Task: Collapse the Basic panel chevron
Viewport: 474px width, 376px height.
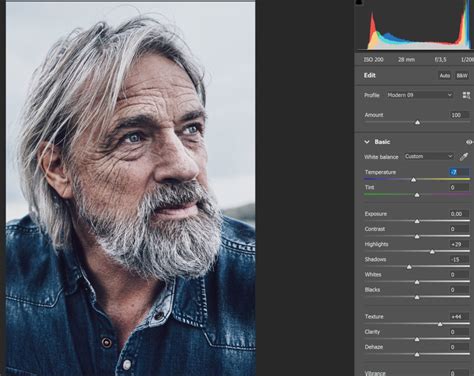Action: pos(367,142)
